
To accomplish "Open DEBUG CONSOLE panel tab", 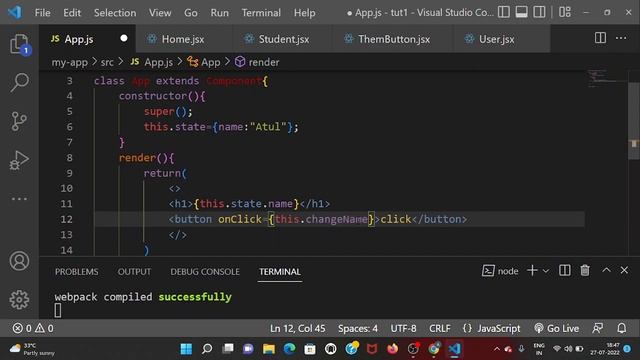I will (205, 272).
